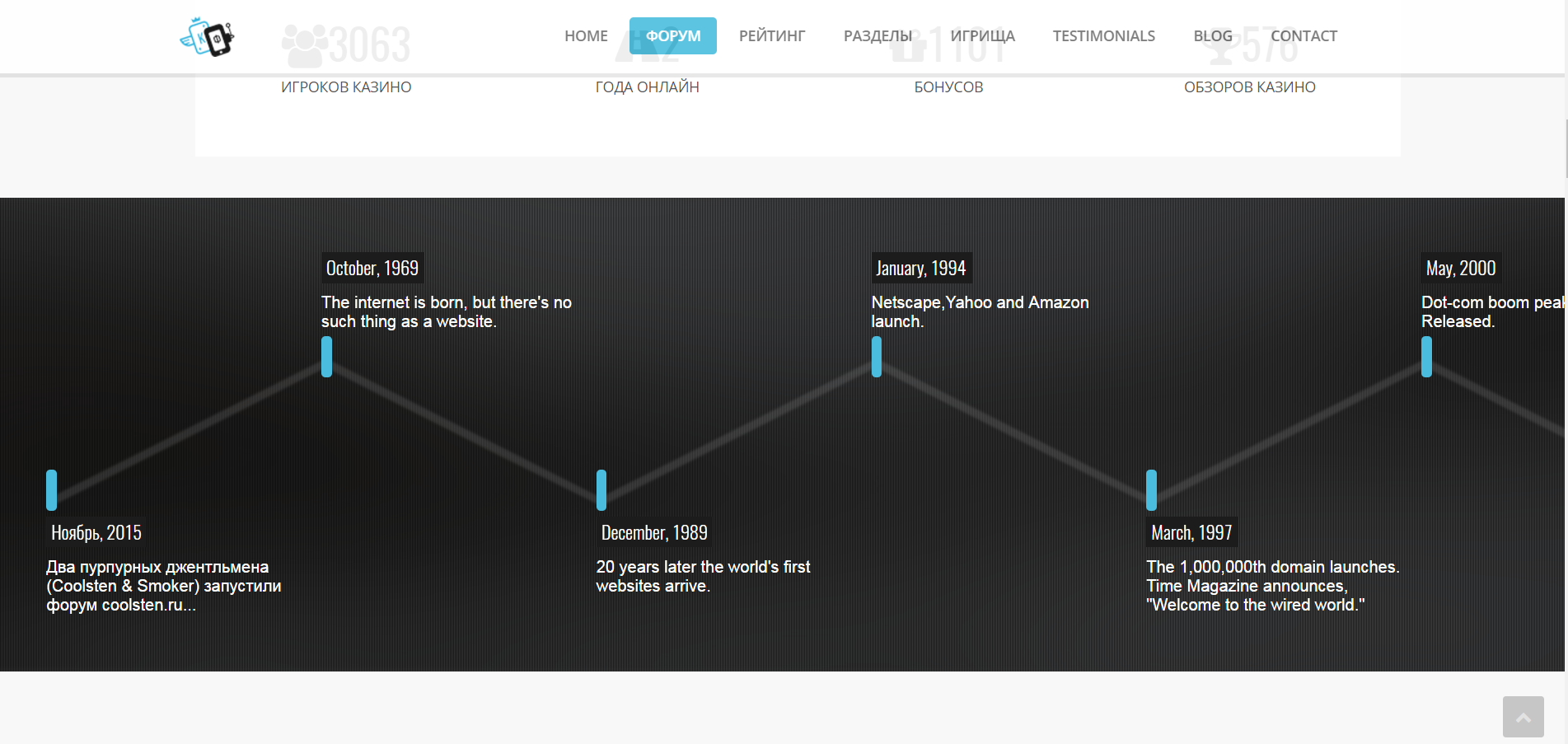Click the "May, 2000" date label
The image size is (1568, 744).
[1461, 269]
